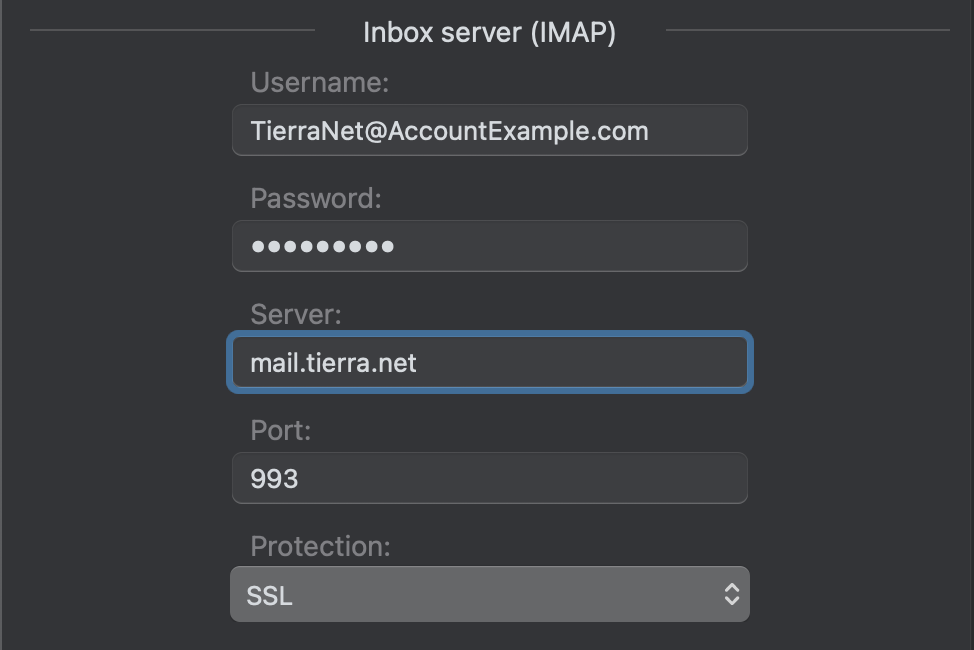Click the 993 port number value

point(274,478)
